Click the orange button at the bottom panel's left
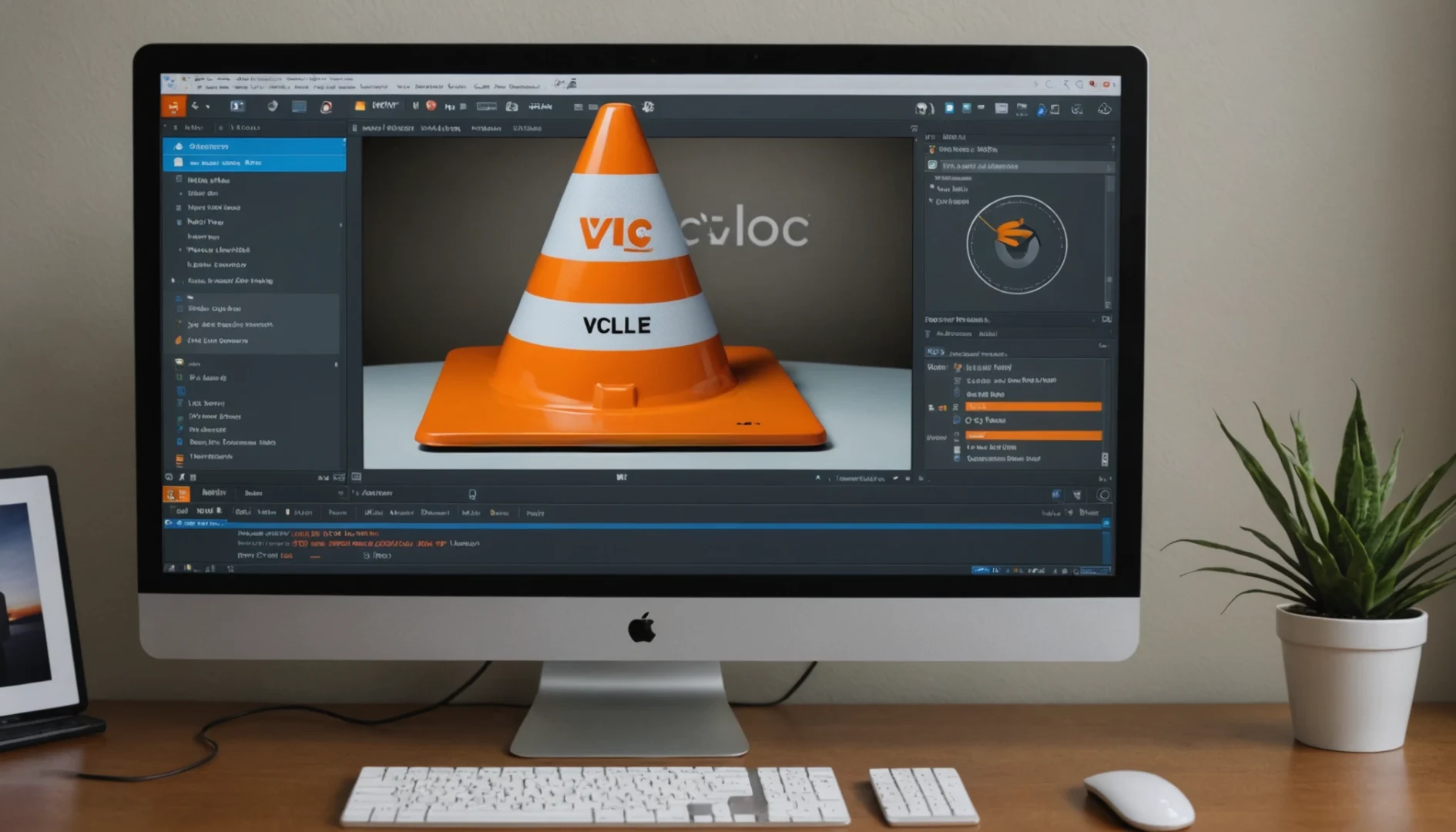Screen dimensions: 1456x832 pos(176,494)
